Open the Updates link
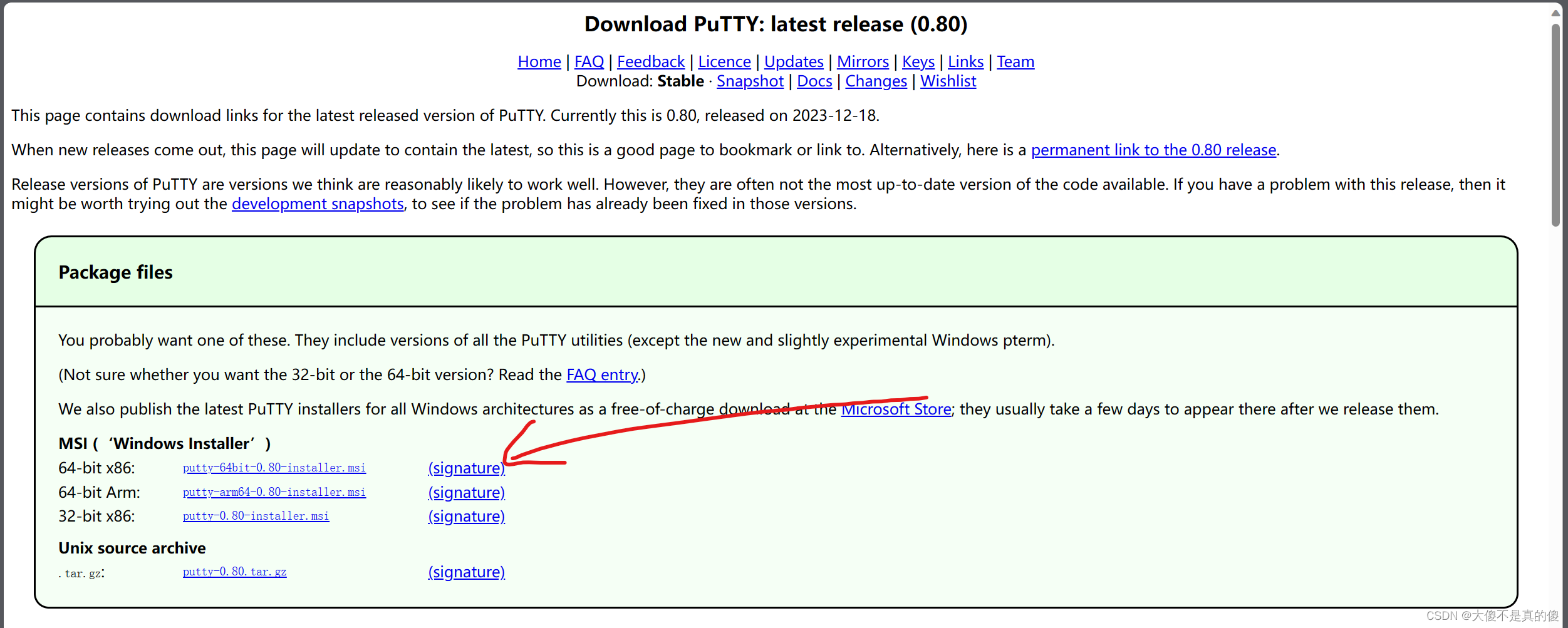The width and height of the screenshot is (1568, 628). 794,62
